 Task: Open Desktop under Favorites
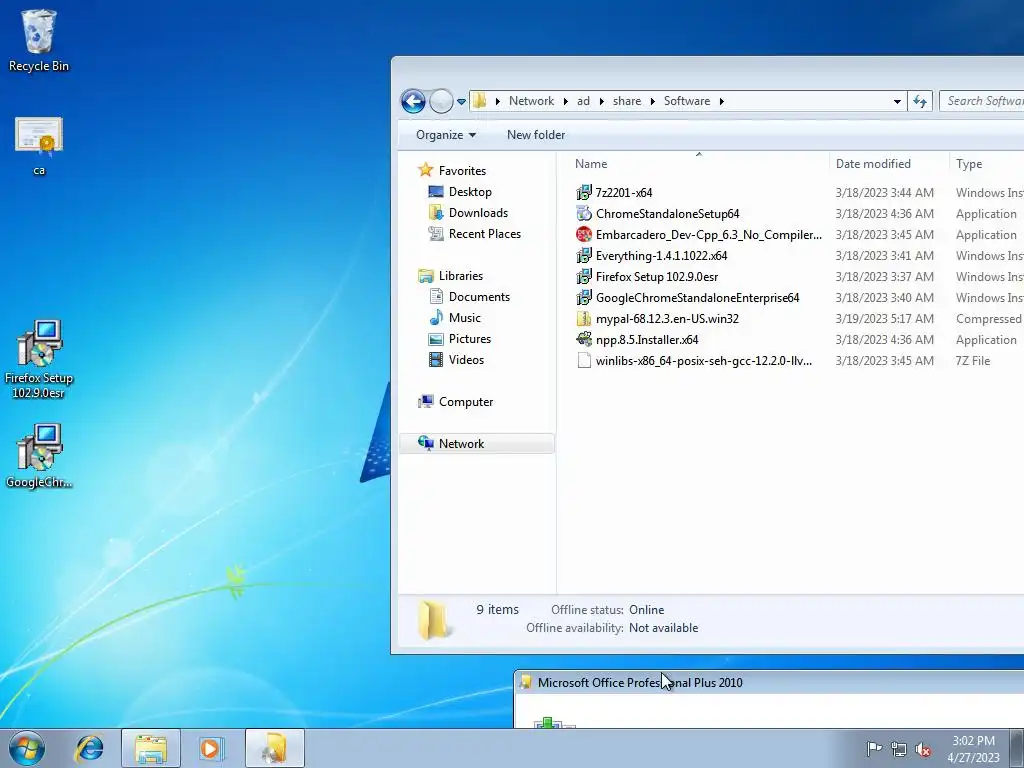(x=470, y=191)
